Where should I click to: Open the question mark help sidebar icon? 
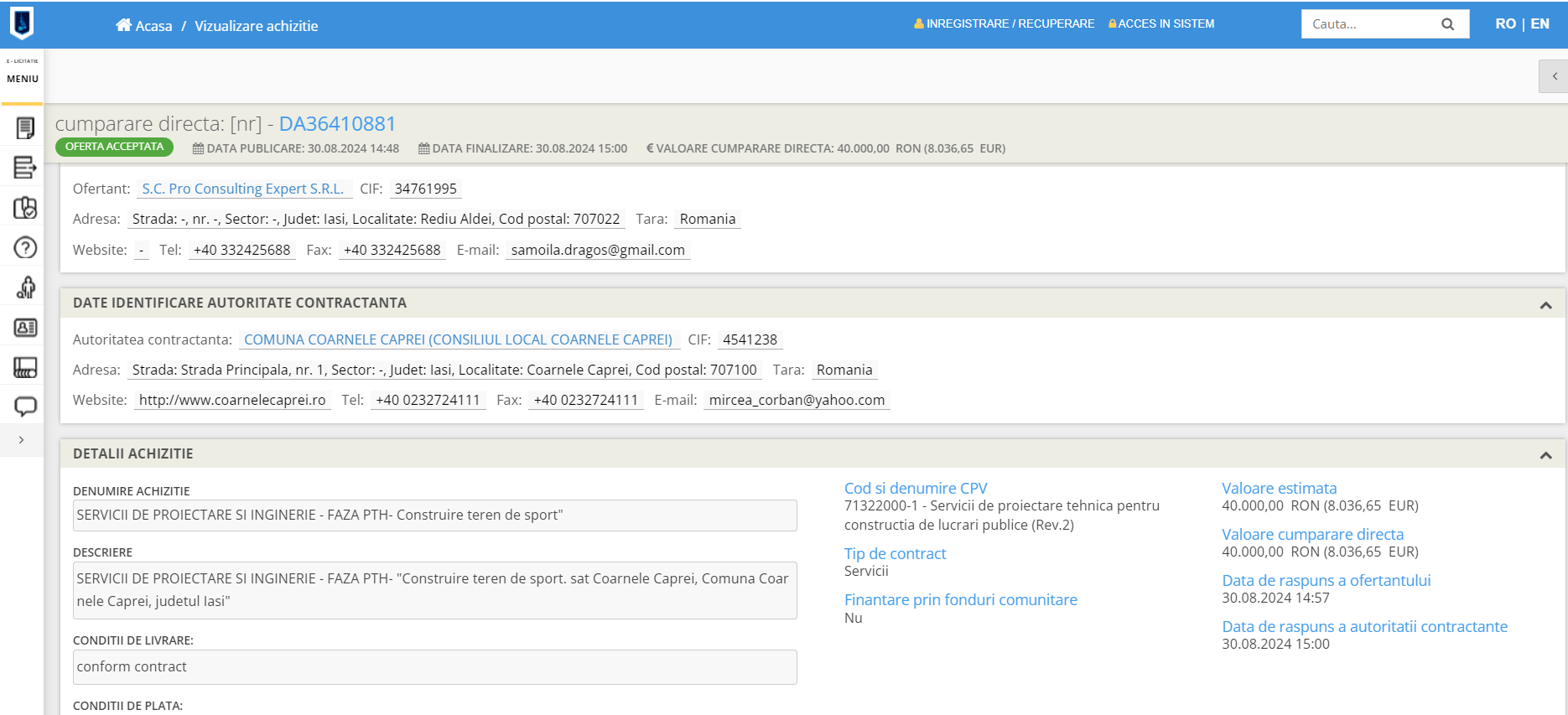click(25, 247)
